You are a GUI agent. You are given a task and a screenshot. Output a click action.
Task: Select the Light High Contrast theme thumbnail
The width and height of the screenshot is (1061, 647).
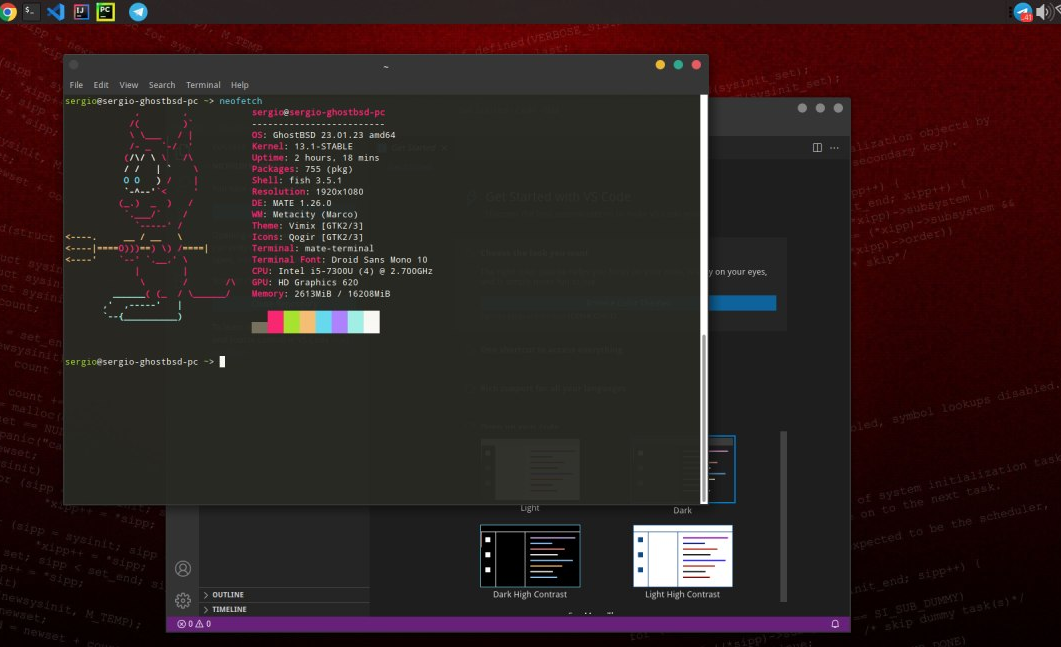(683, 556)
